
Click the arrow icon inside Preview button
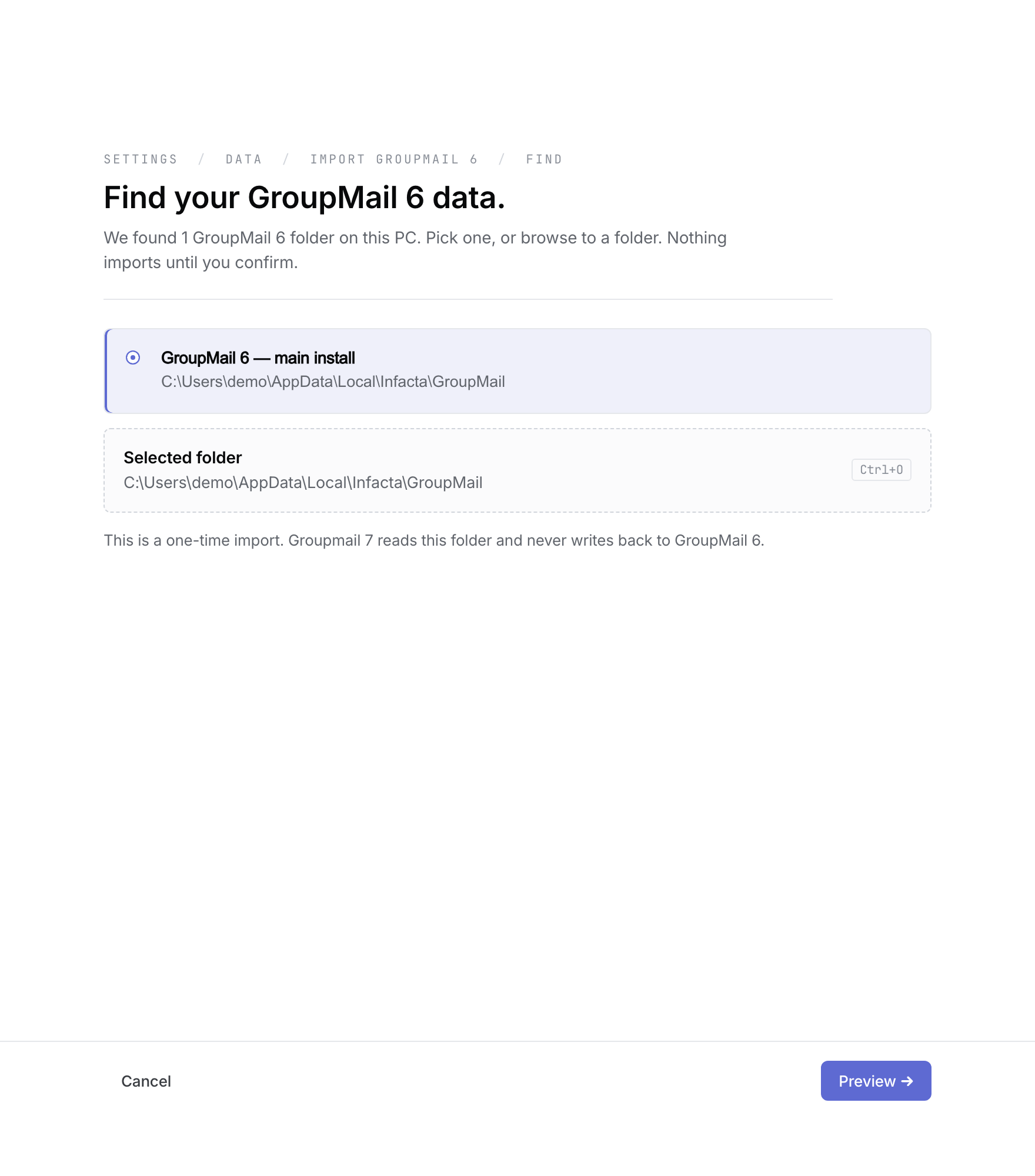[907, 1081]
